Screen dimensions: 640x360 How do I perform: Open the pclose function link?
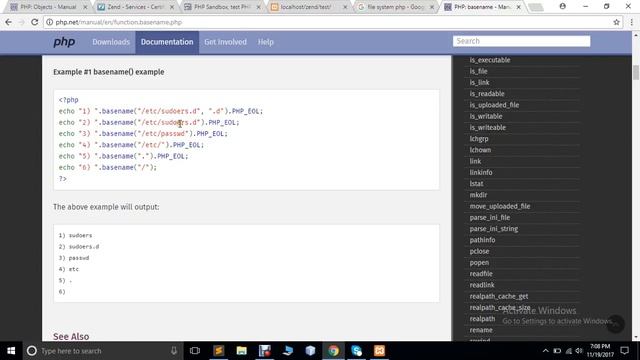479,251
